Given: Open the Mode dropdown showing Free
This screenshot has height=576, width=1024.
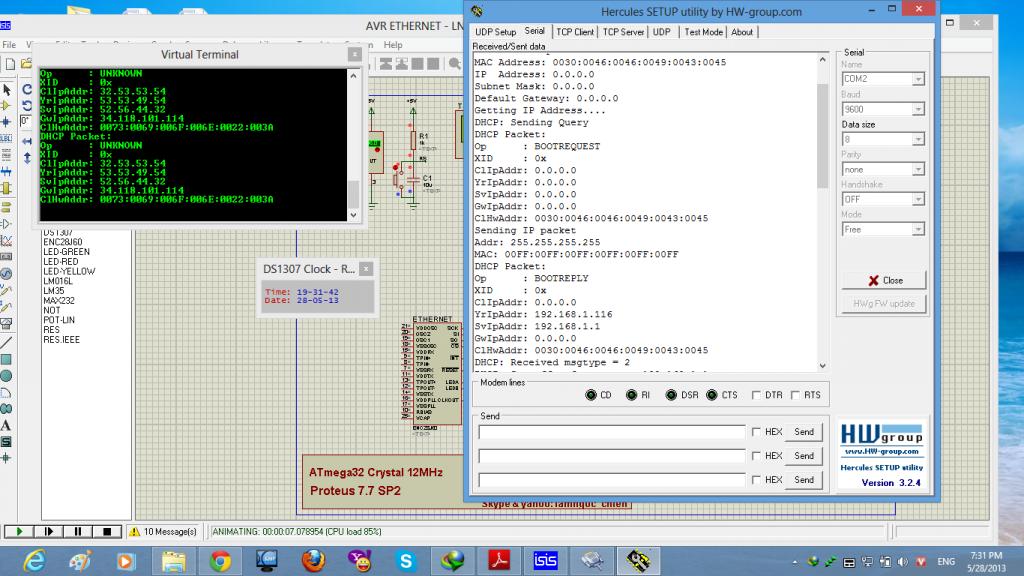Looking at the screenshot, I should click(x=882, y=229).
